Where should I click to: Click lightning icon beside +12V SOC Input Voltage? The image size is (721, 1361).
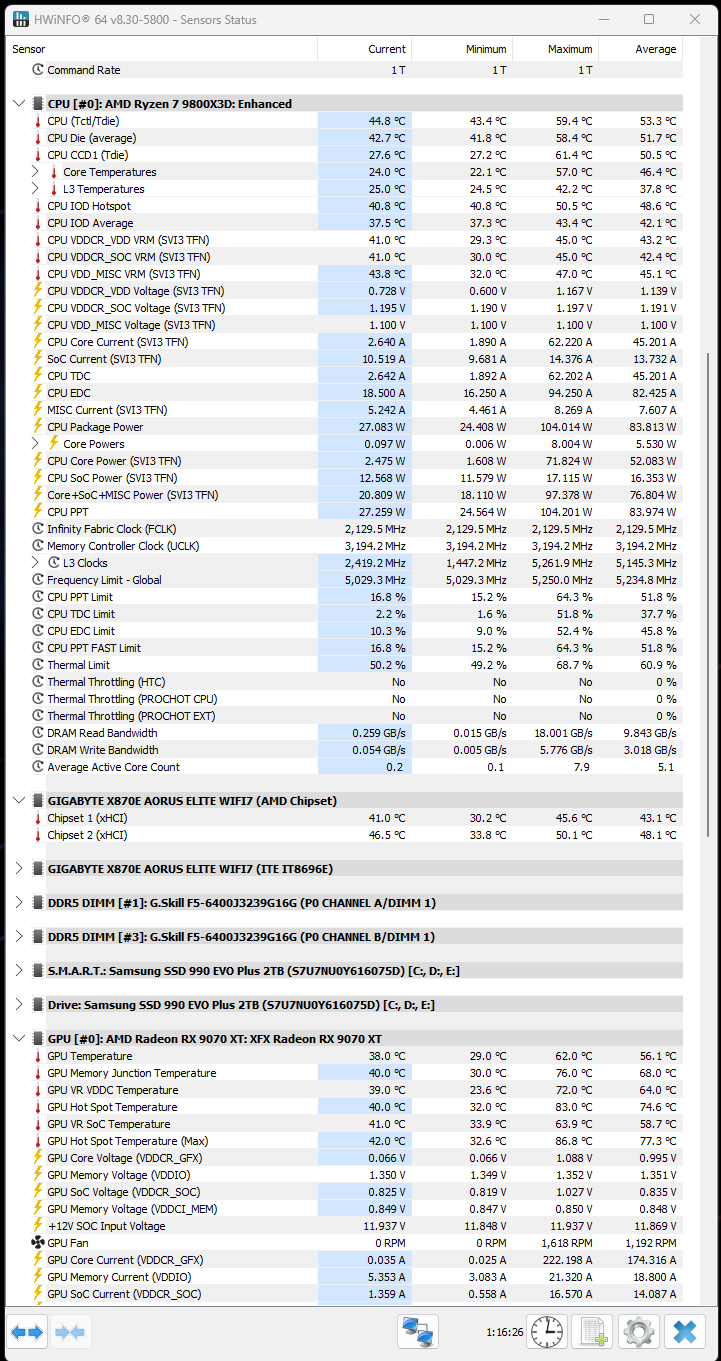coord(38,1226)
